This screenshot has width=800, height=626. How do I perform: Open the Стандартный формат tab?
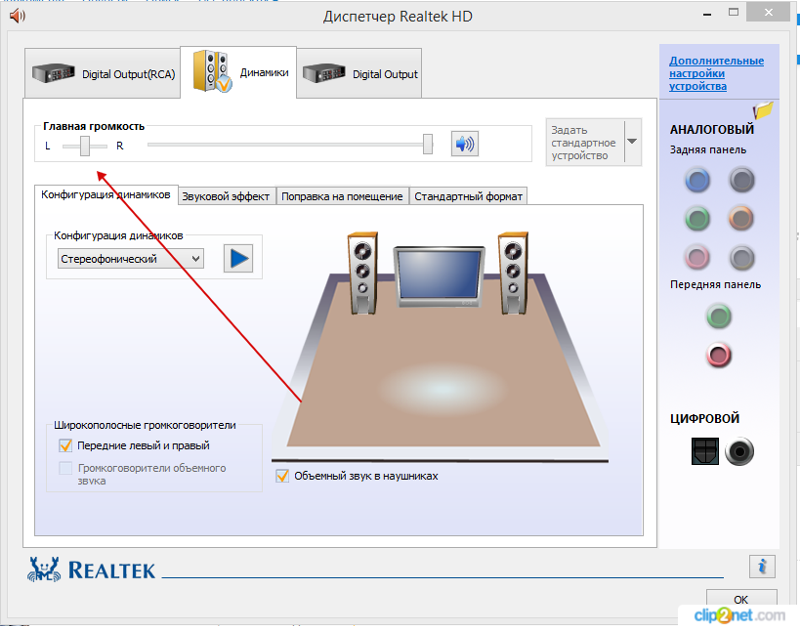point(468,196)
